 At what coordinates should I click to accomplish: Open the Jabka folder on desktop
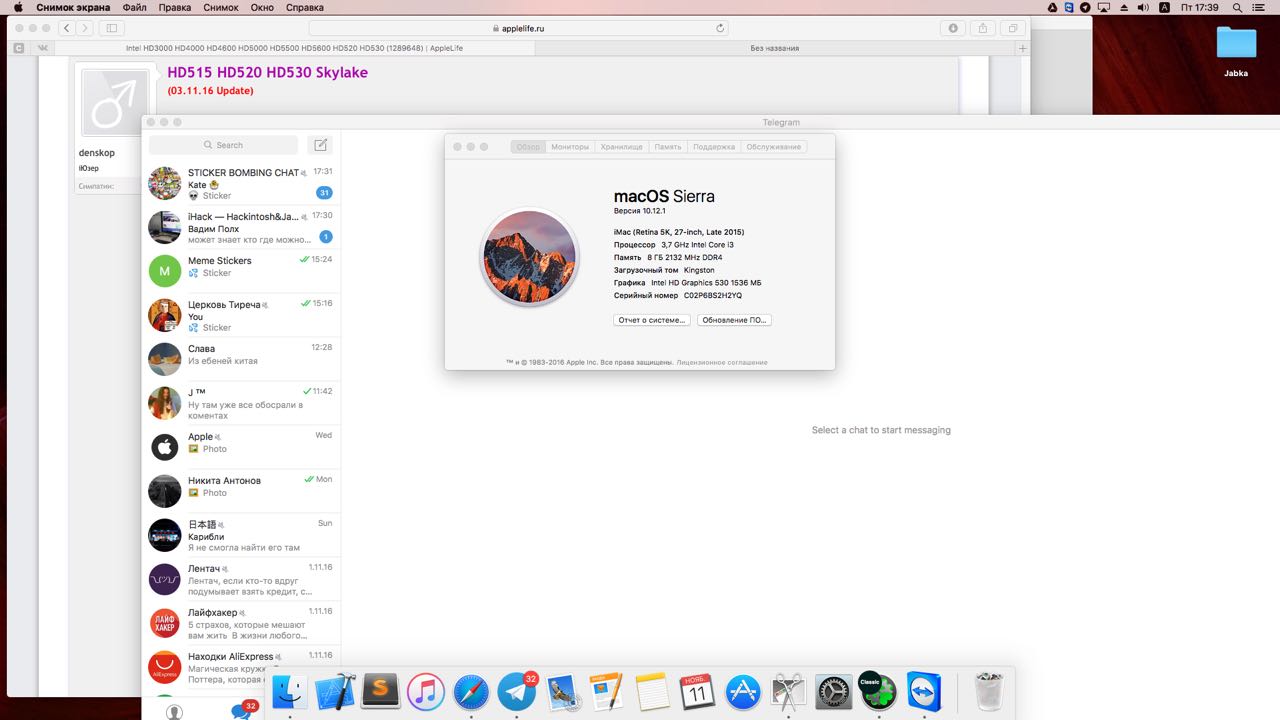point(1236,52)
